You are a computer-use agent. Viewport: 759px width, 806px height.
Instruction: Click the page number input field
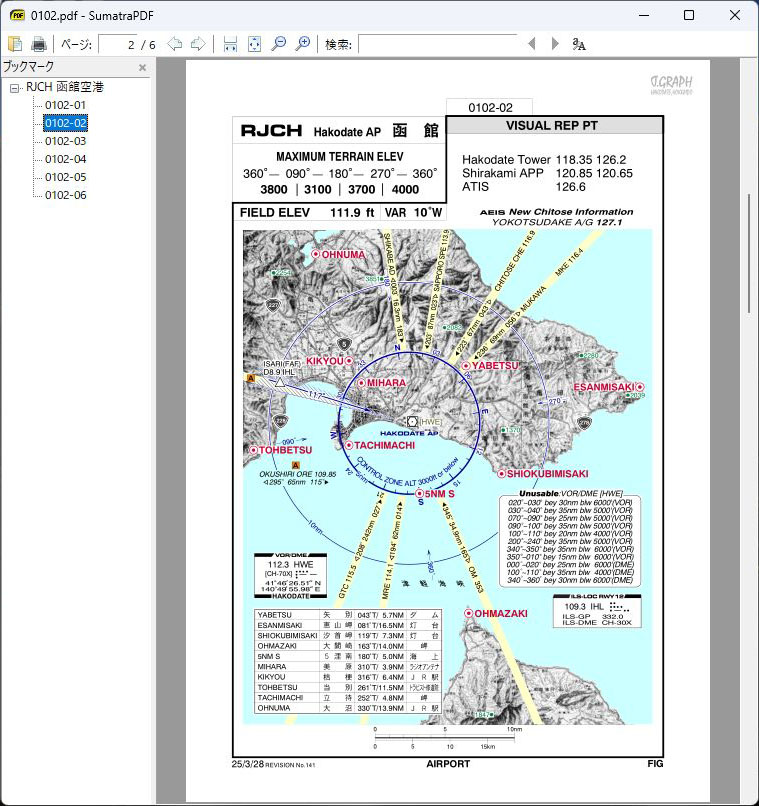pyautogui.click(x=118, y=44)
